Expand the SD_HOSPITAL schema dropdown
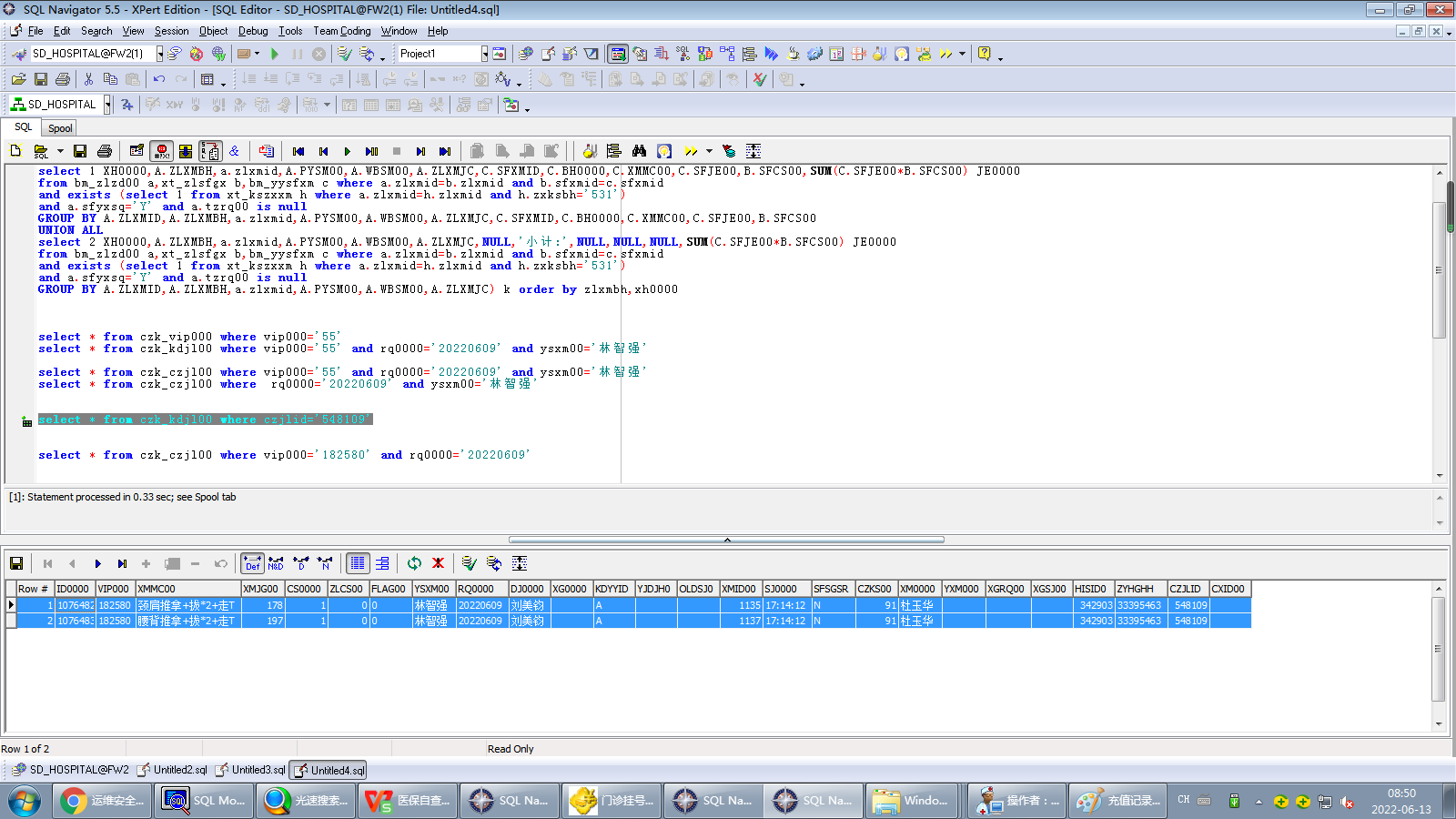Image resolution: width=1456 pixels, height=819 pixels. tap(107, 105)
